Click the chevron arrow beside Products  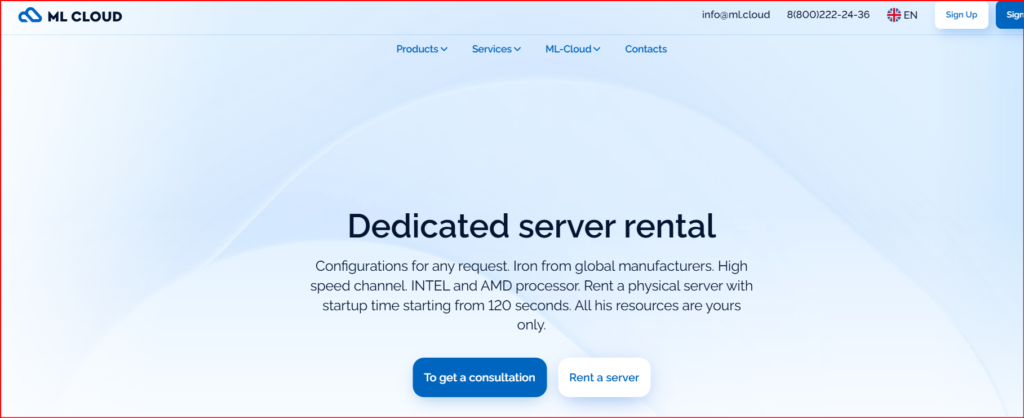[x=444, y=49]
